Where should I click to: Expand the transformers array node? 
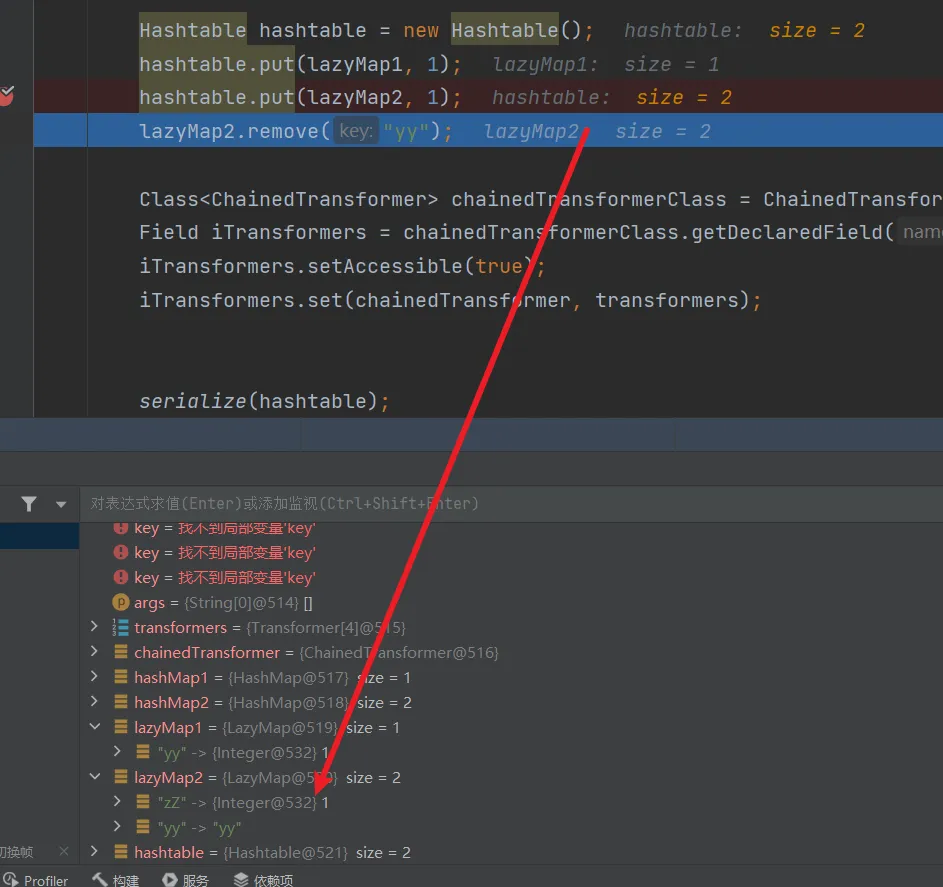coord(95,627)
